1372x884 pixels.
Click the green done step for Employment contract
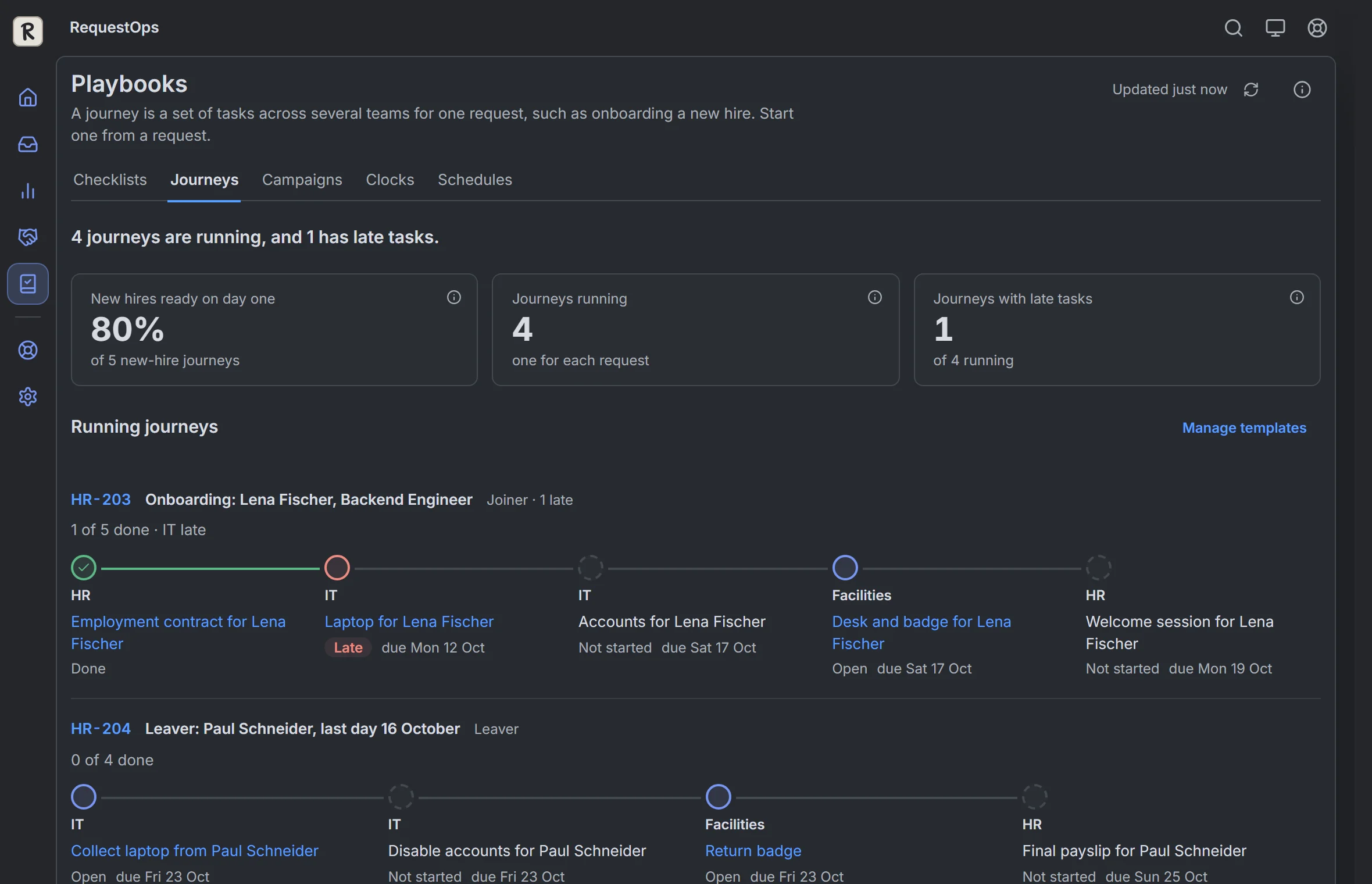(84, 568)
